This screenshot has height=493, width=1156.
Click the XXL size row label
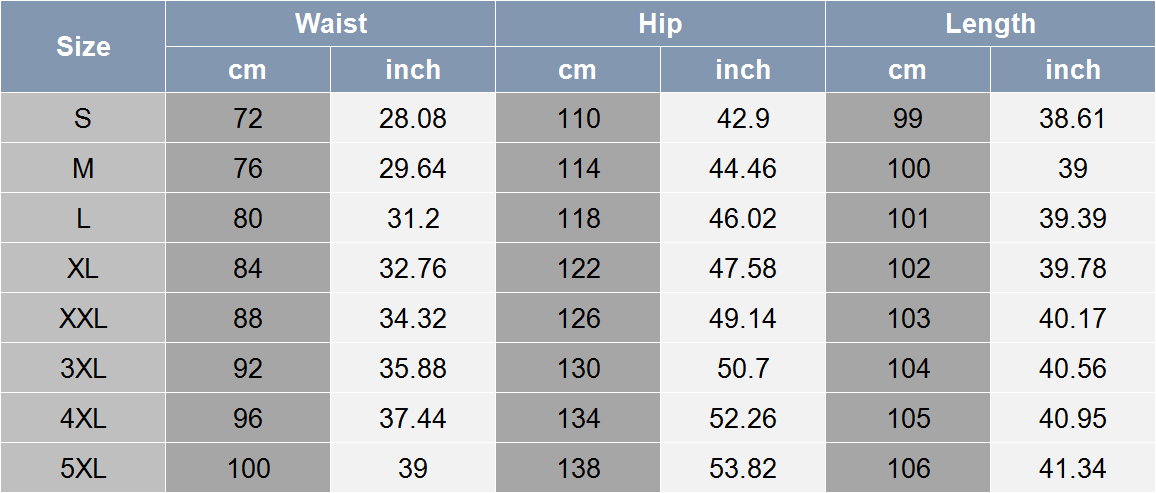pos(83,318)
